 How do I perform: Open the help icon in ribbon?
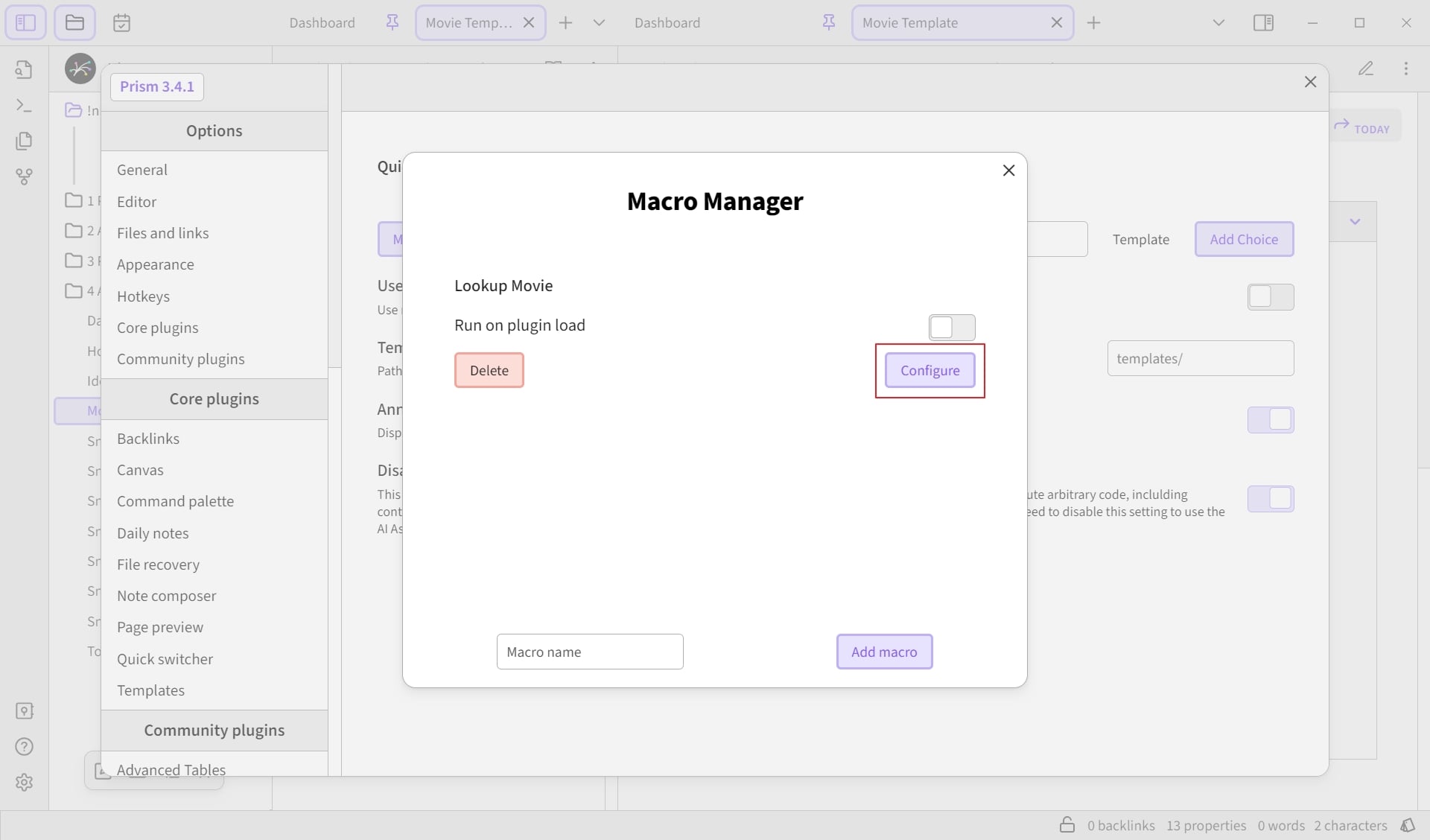[x=24, y=746]
